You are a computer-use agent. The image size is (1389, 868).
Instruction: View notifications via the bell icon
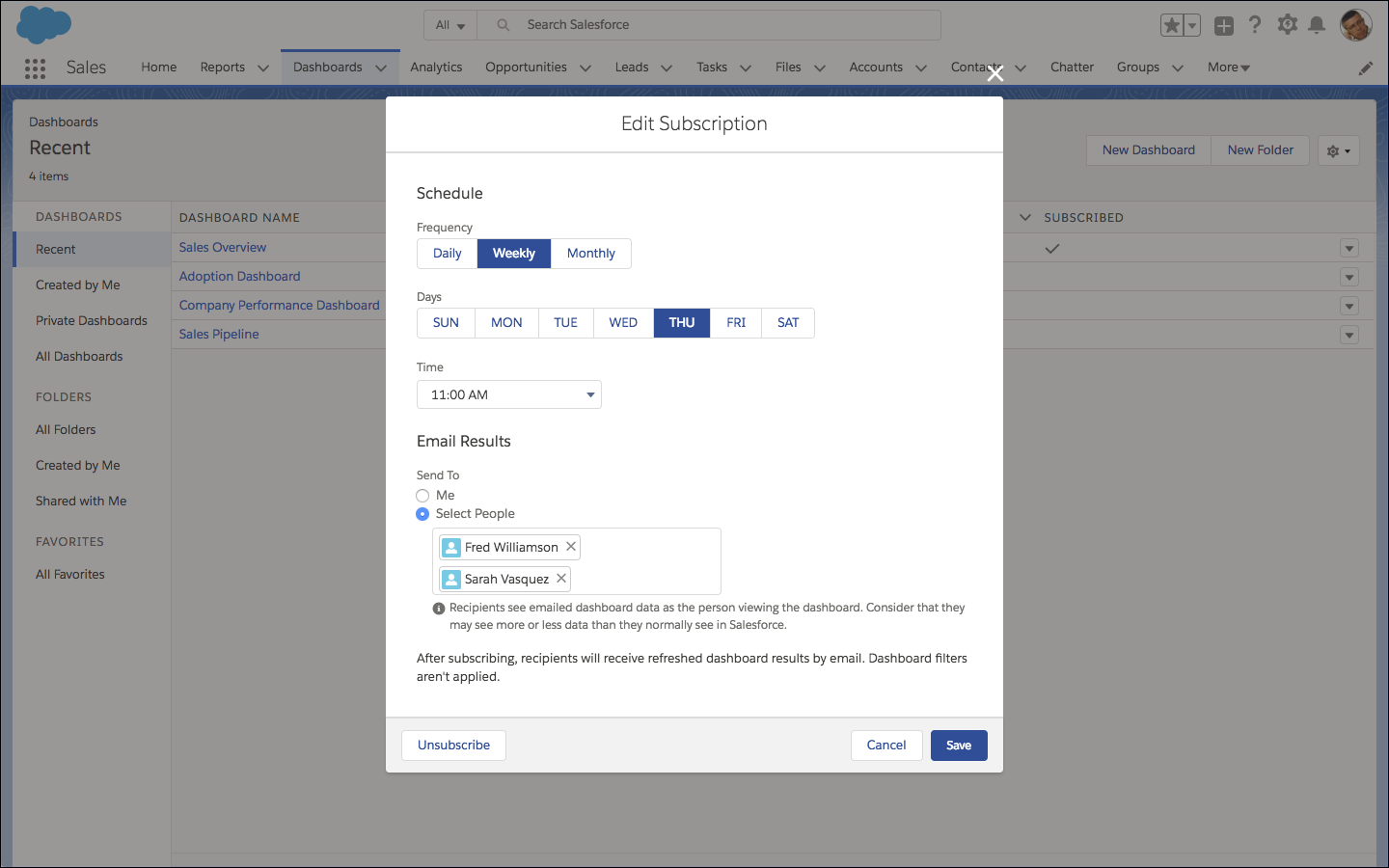click(x=1318, y=24)
